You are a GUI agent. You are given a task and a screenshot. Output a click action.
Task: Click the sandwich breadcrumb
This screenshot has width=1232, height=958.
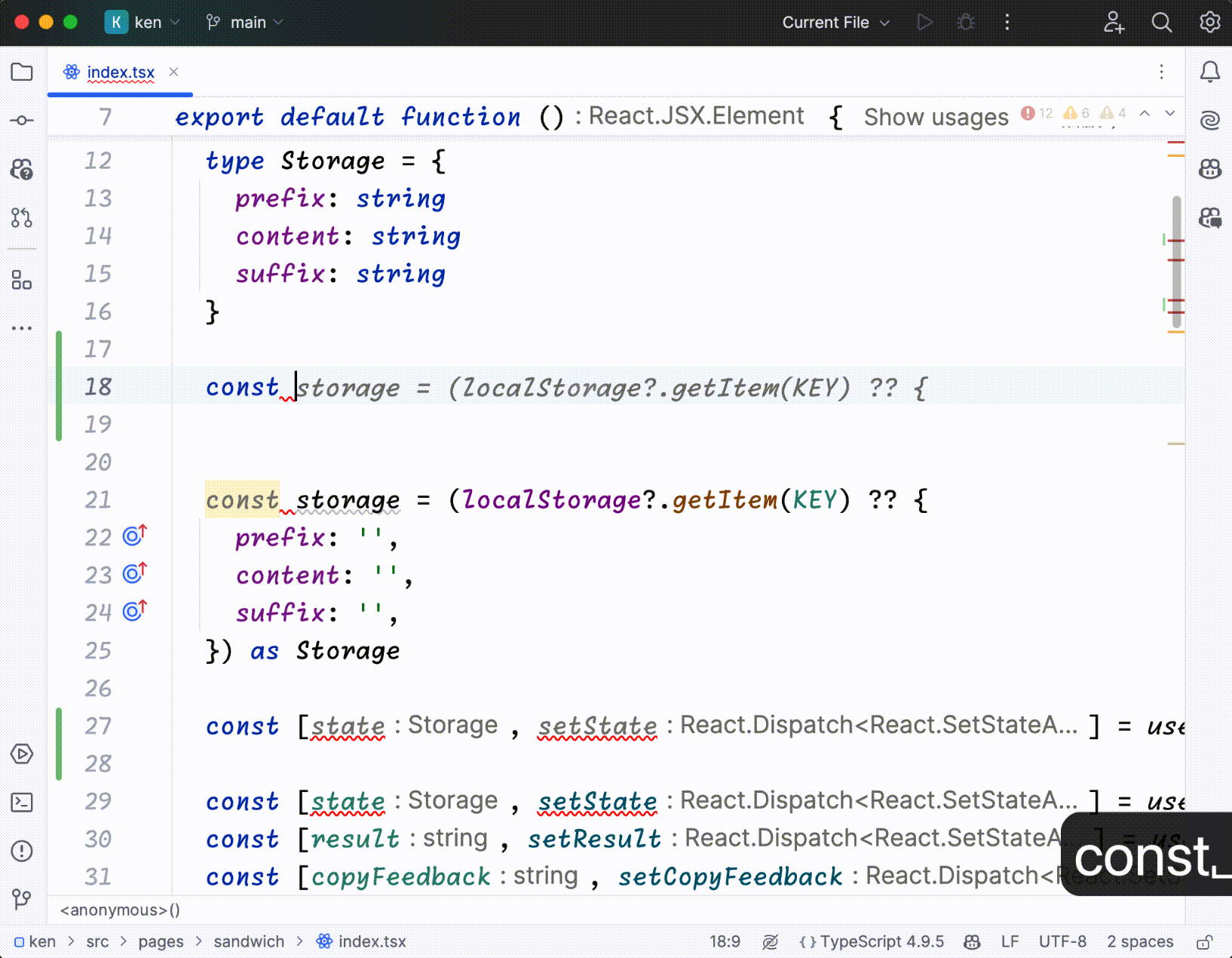pos(249,941)
